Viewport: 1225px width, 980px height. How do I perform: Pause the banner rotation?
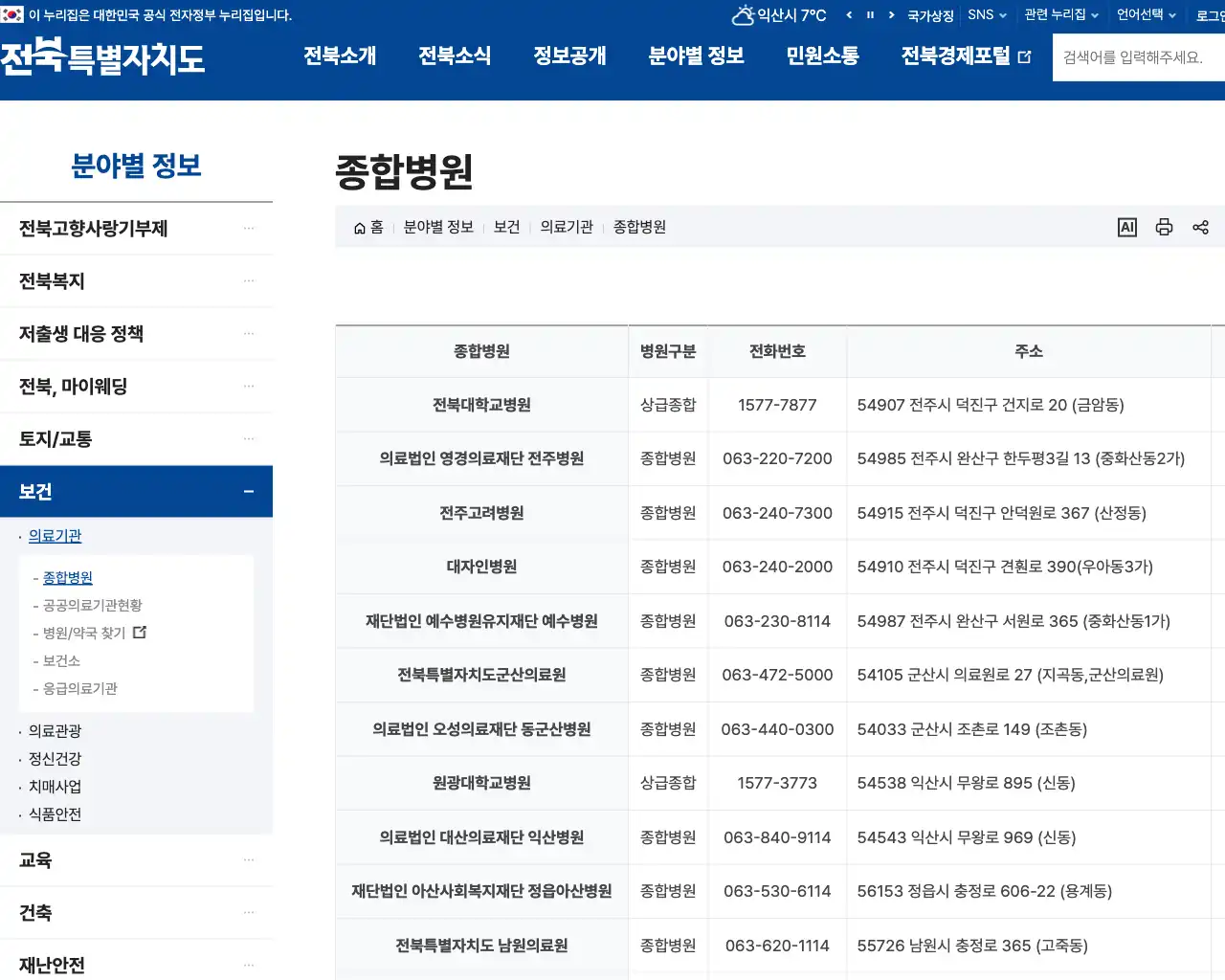[x=869, y=15]
